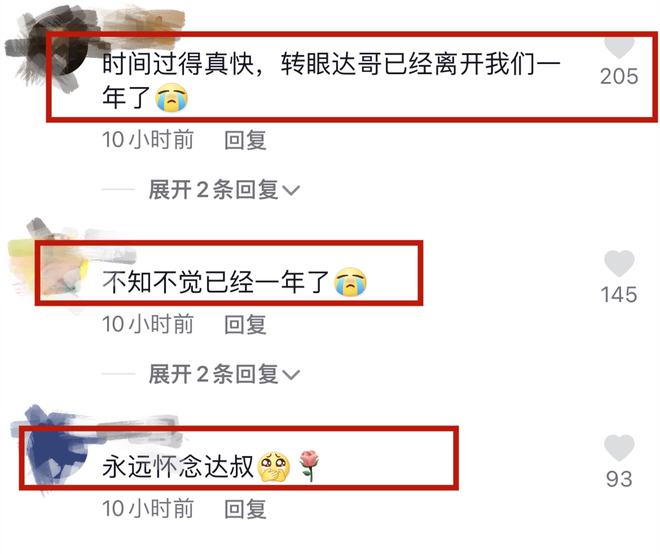Reply to the 永远怀念达叔 comment
The image size is (660, 554).
coord(245,509)
